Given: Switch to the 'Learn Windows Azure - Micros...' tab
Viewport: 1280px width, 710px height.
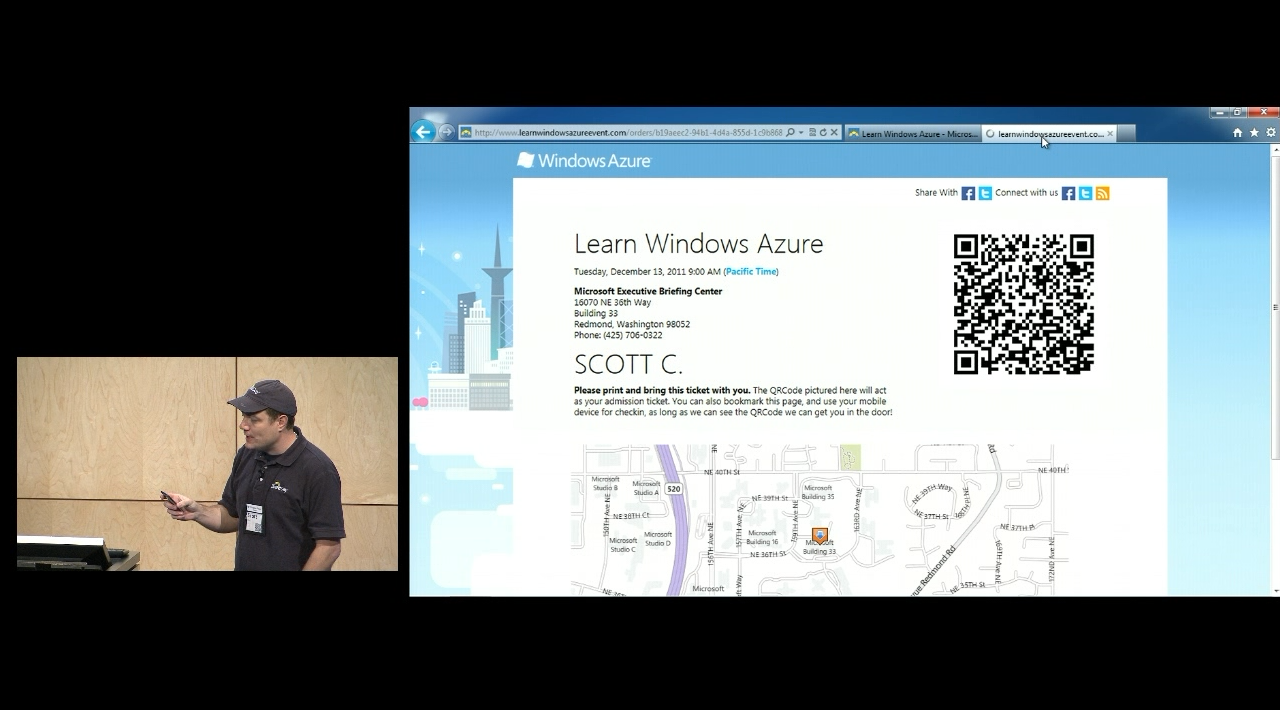Looking at the screenshot, I should [x=913, y=133].
